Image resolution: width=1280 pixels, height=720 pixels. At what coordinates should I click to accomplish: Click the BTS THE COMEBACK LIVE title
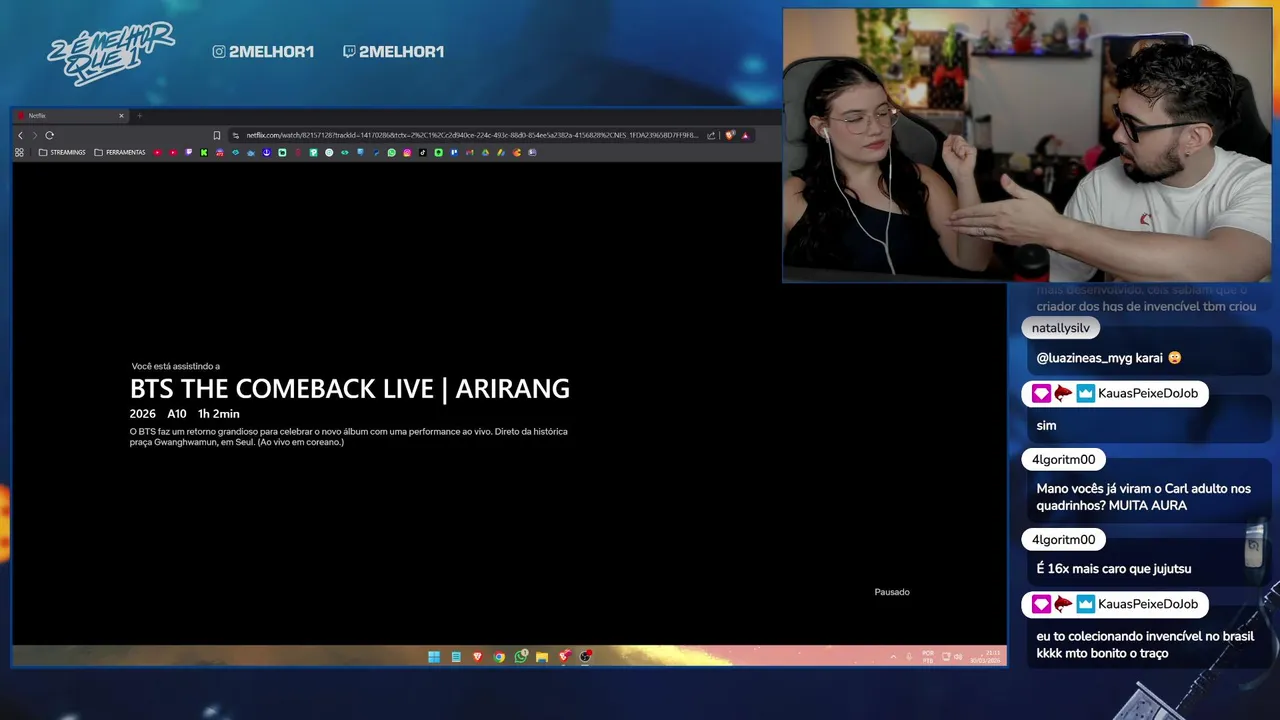point(350,388)
